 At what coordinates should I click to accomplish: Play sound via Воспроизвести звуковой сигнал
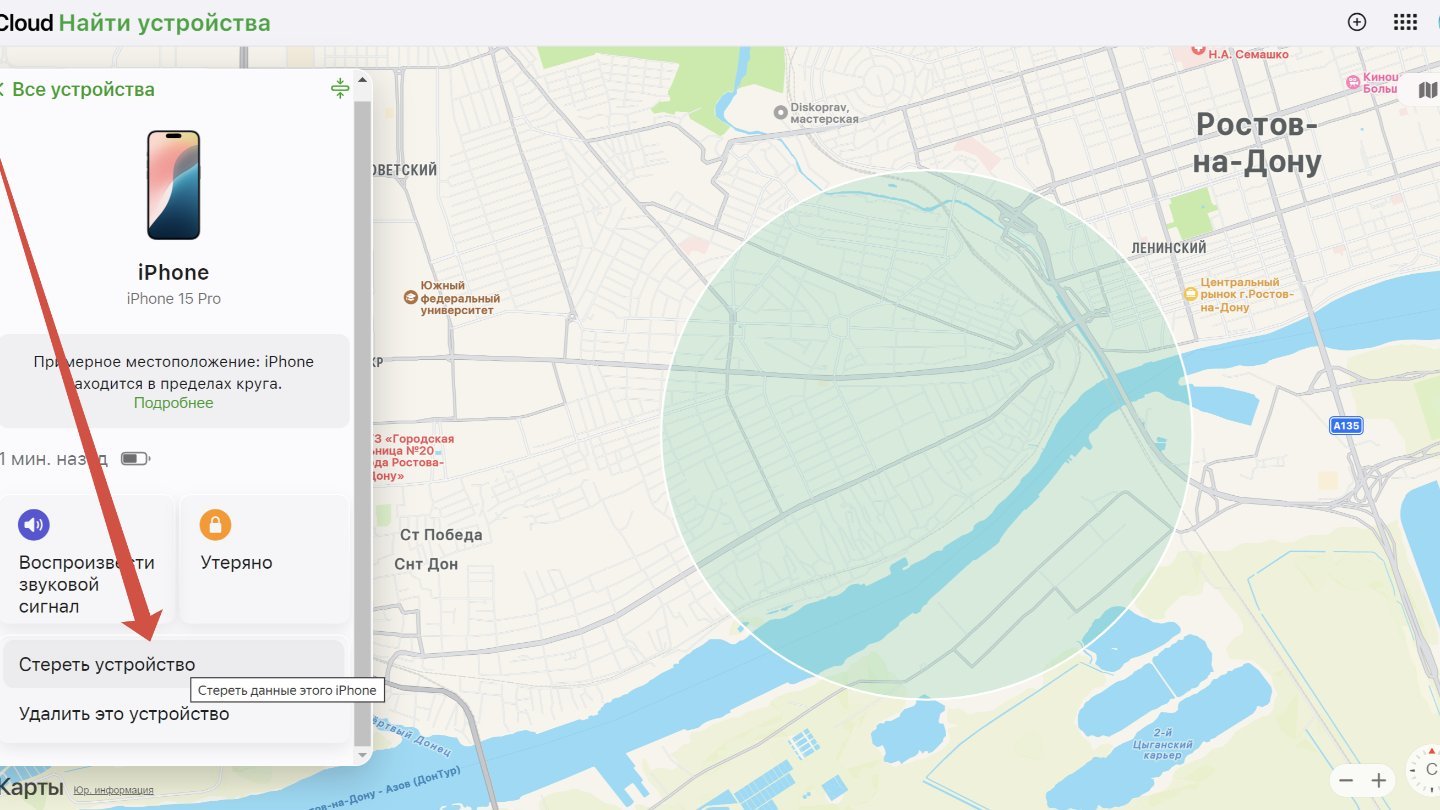[x=87, y=558]
